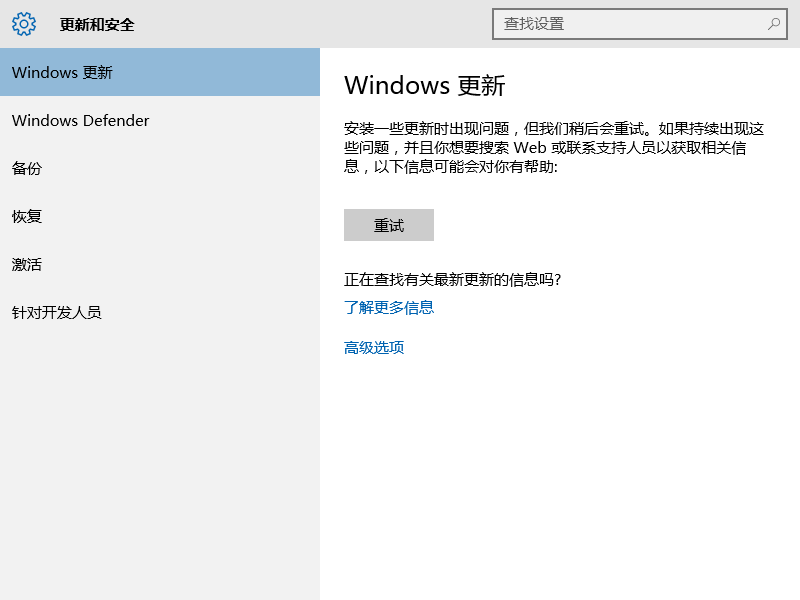Click the 更新和安全 header title
The width and height of the screenshot is (800, 600).
click(97, 24)
